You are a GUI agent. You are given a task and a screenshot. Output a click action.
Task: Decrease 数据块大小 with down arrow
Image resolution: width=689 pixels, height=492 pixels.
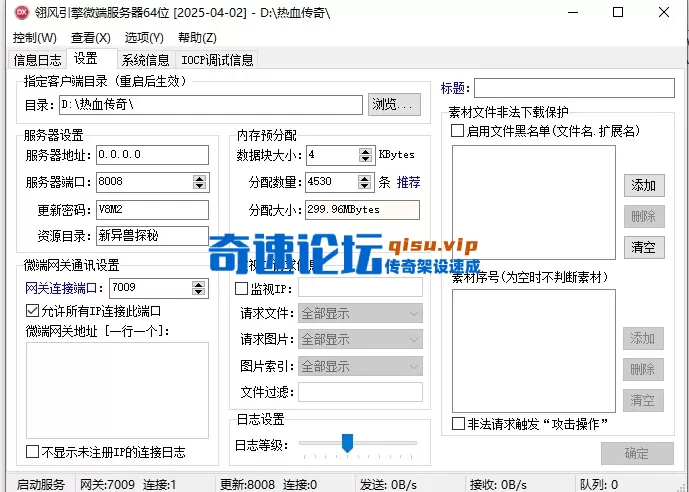[x=365, y=159]
